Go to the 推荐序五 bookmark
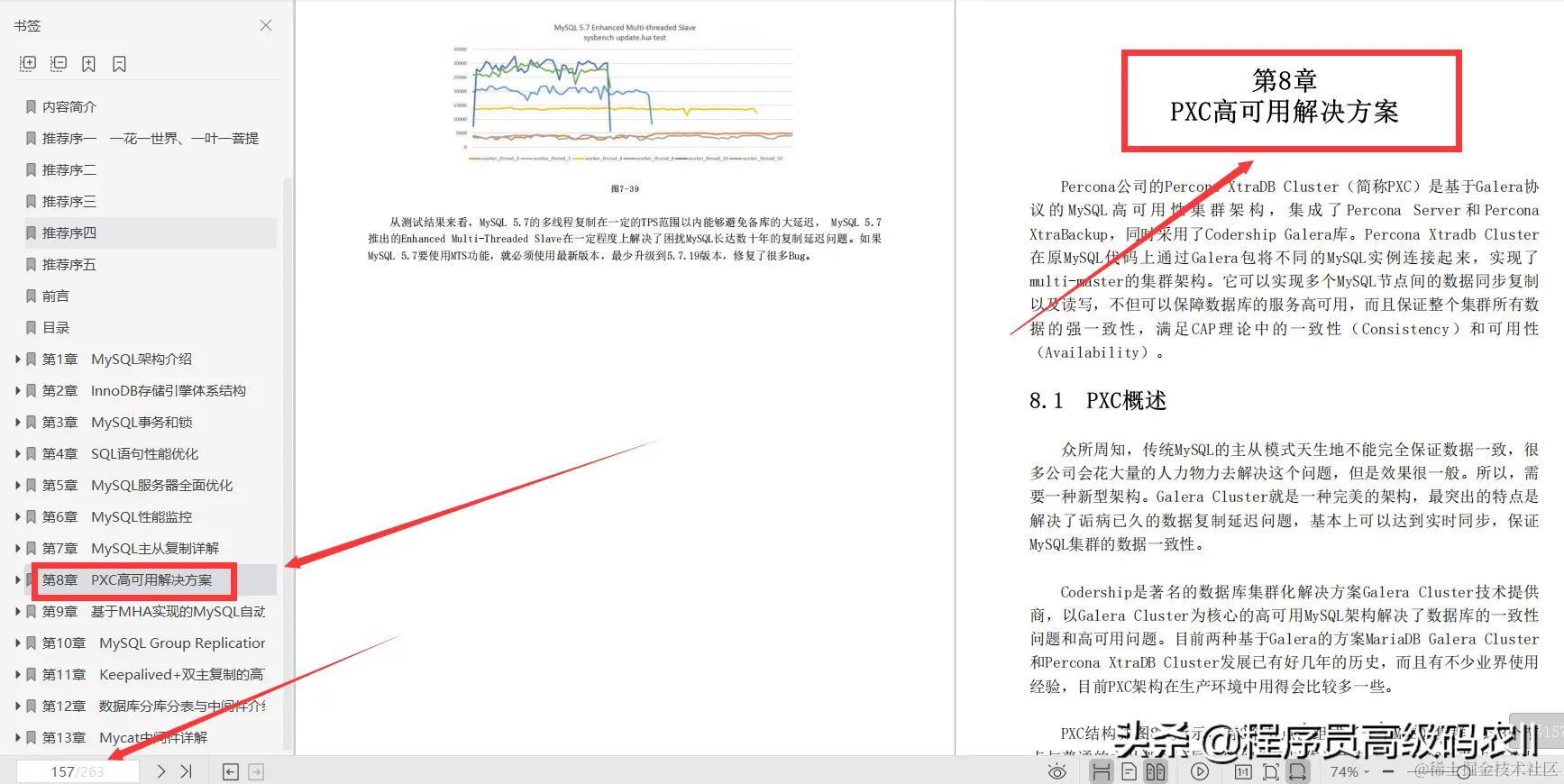Image resolution: width=1564 pixels, height=784 pixels. [x=69, y=264]
